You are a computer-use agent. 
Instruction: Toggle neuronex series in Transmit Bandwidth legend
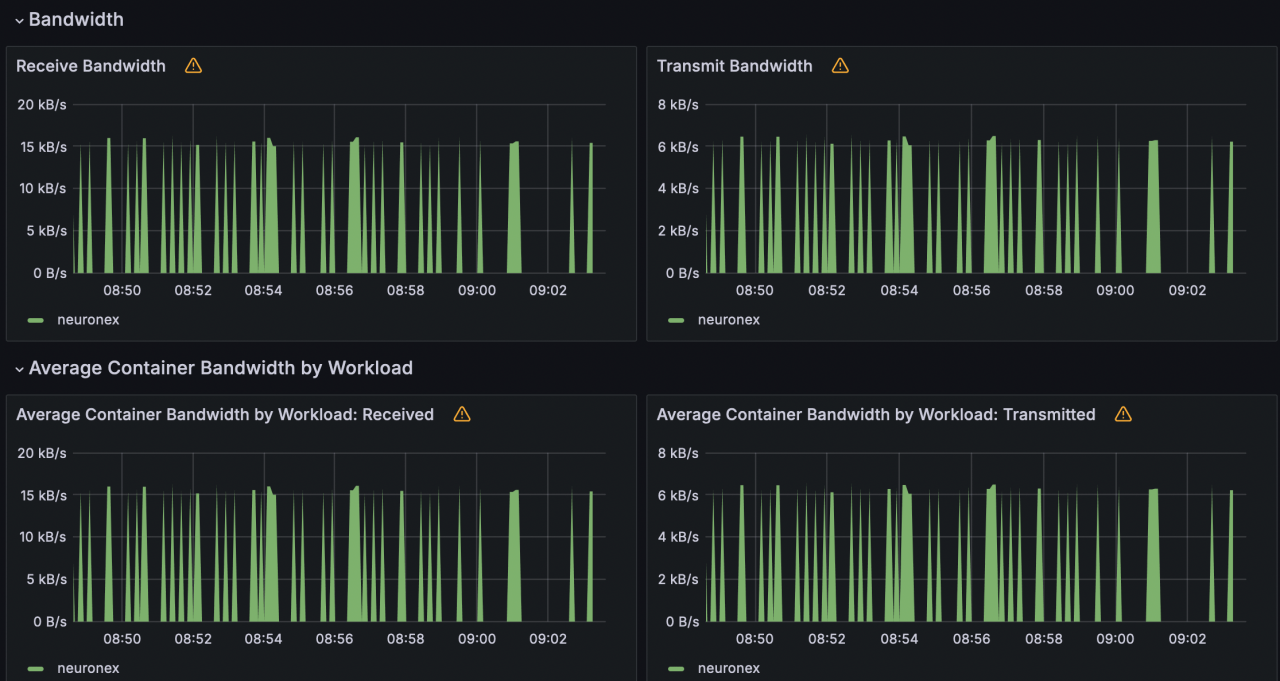coord(728,320)
